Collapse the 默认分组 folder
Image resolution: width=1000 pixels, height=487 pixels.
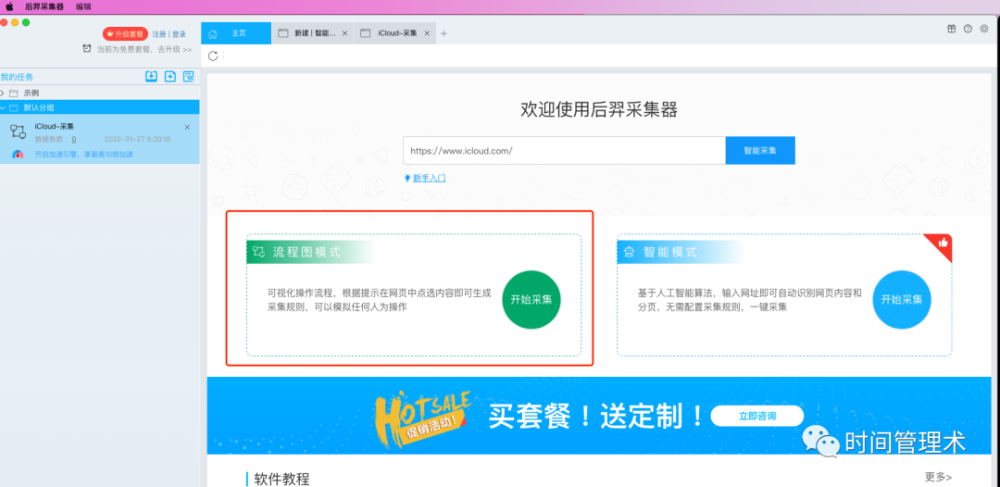tap(3, 108)
